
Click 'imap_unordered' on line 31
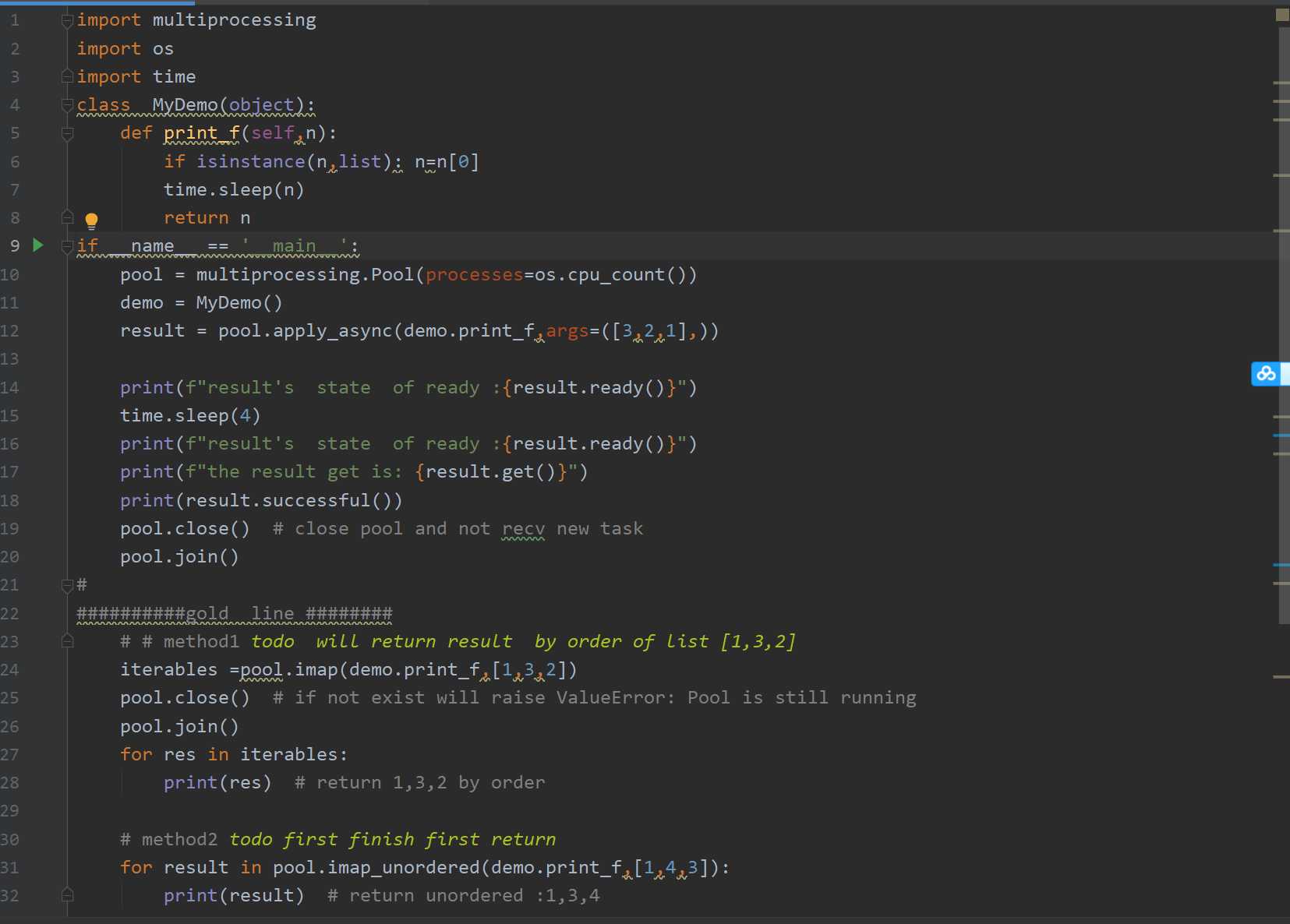[x=404, y=868]
